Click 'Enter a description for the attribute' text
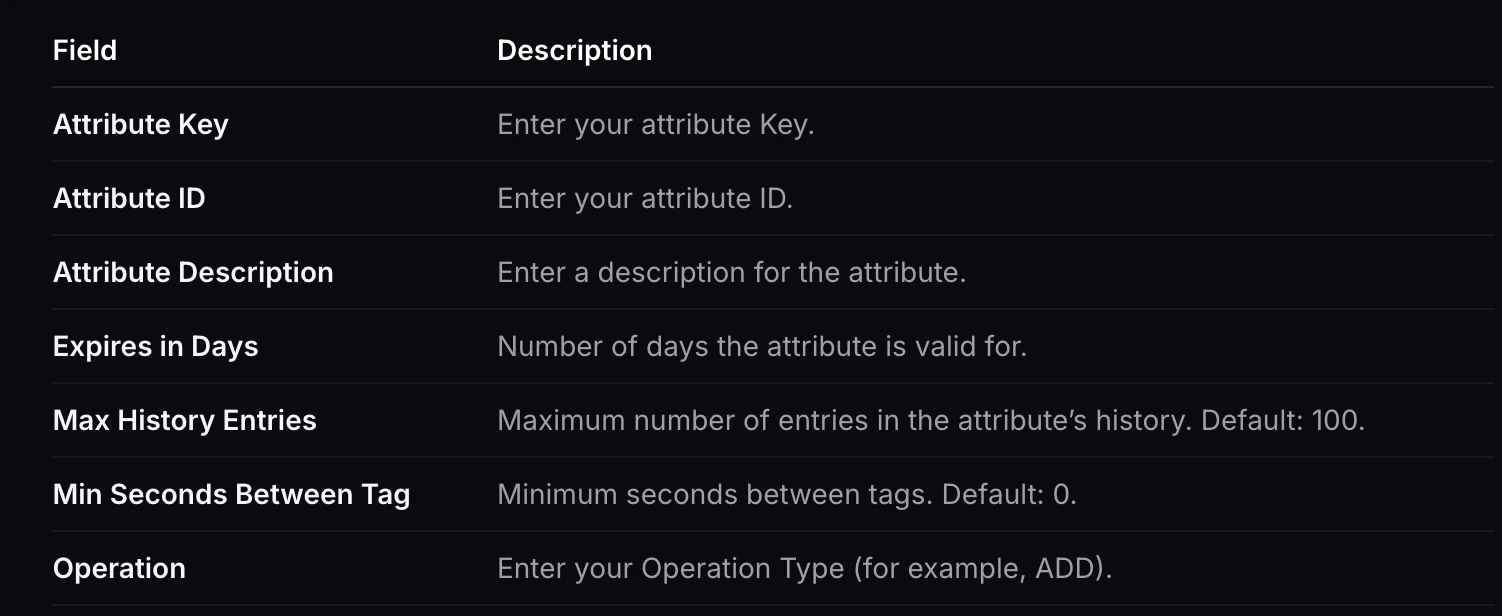Screen dimensions: 1502x616 tap(731, 272)
